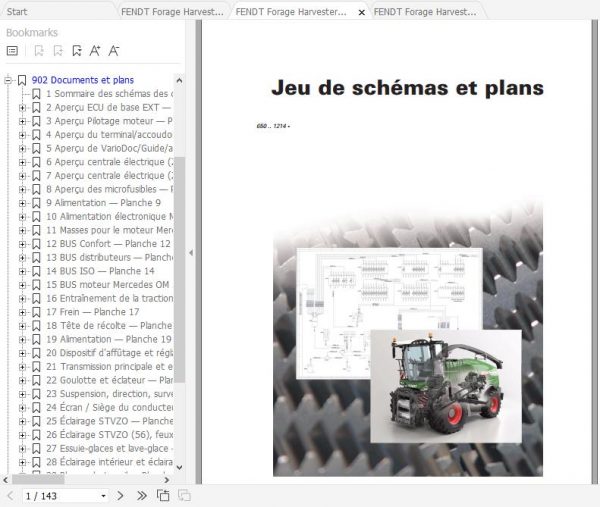Open bookmark 26 Éclairage STVZO (56), feux

109,435
